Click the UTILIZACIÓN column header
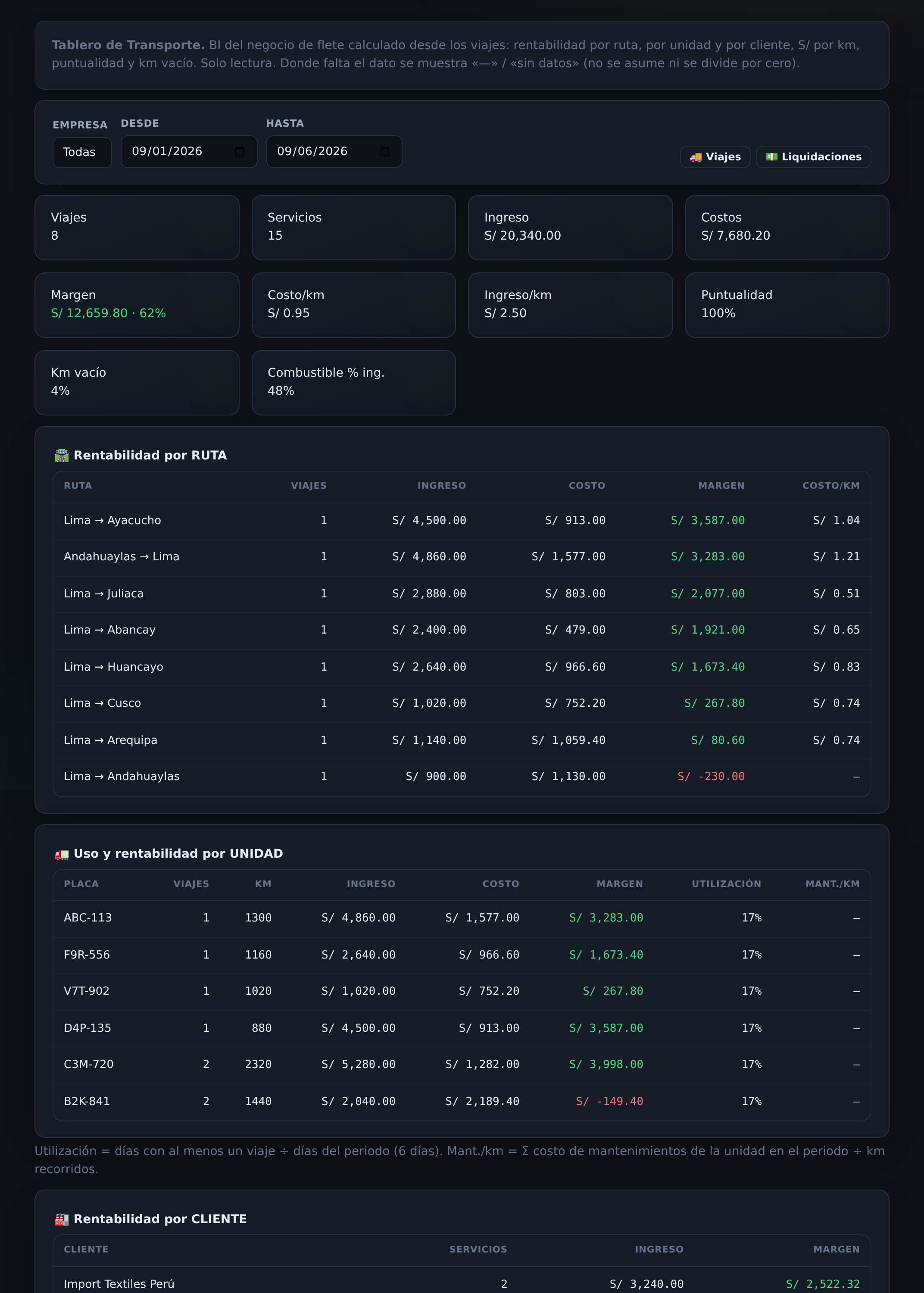 pyautogui.click(x=726, y=884)
